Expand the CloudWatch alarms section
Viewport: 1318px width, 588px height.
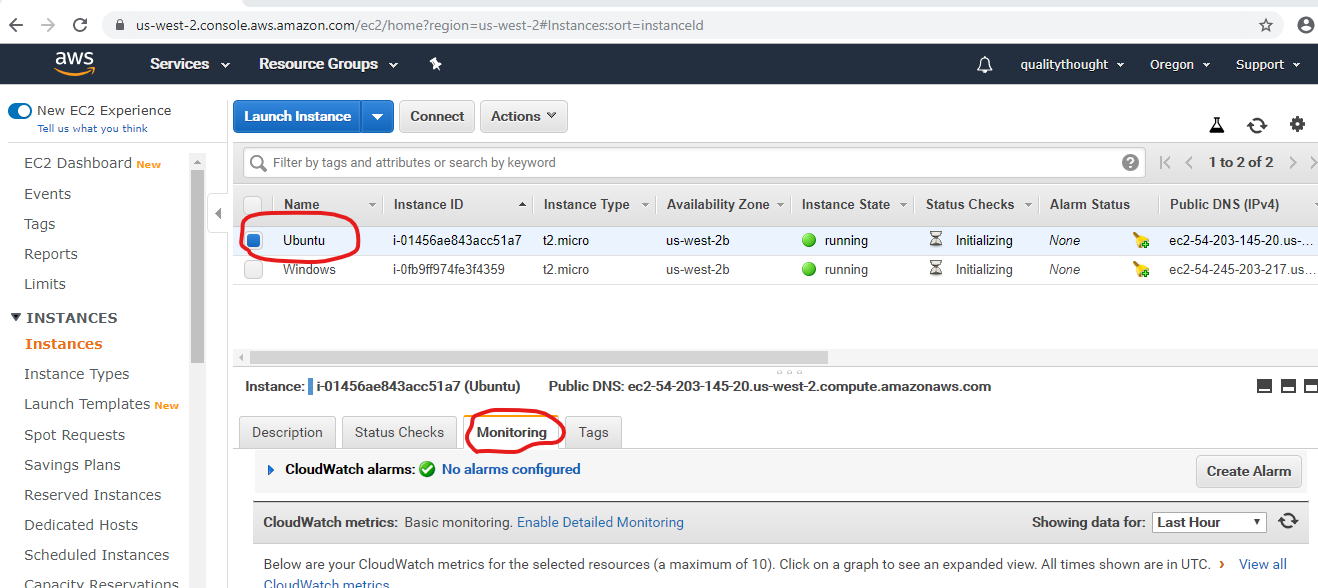point(271,469)
